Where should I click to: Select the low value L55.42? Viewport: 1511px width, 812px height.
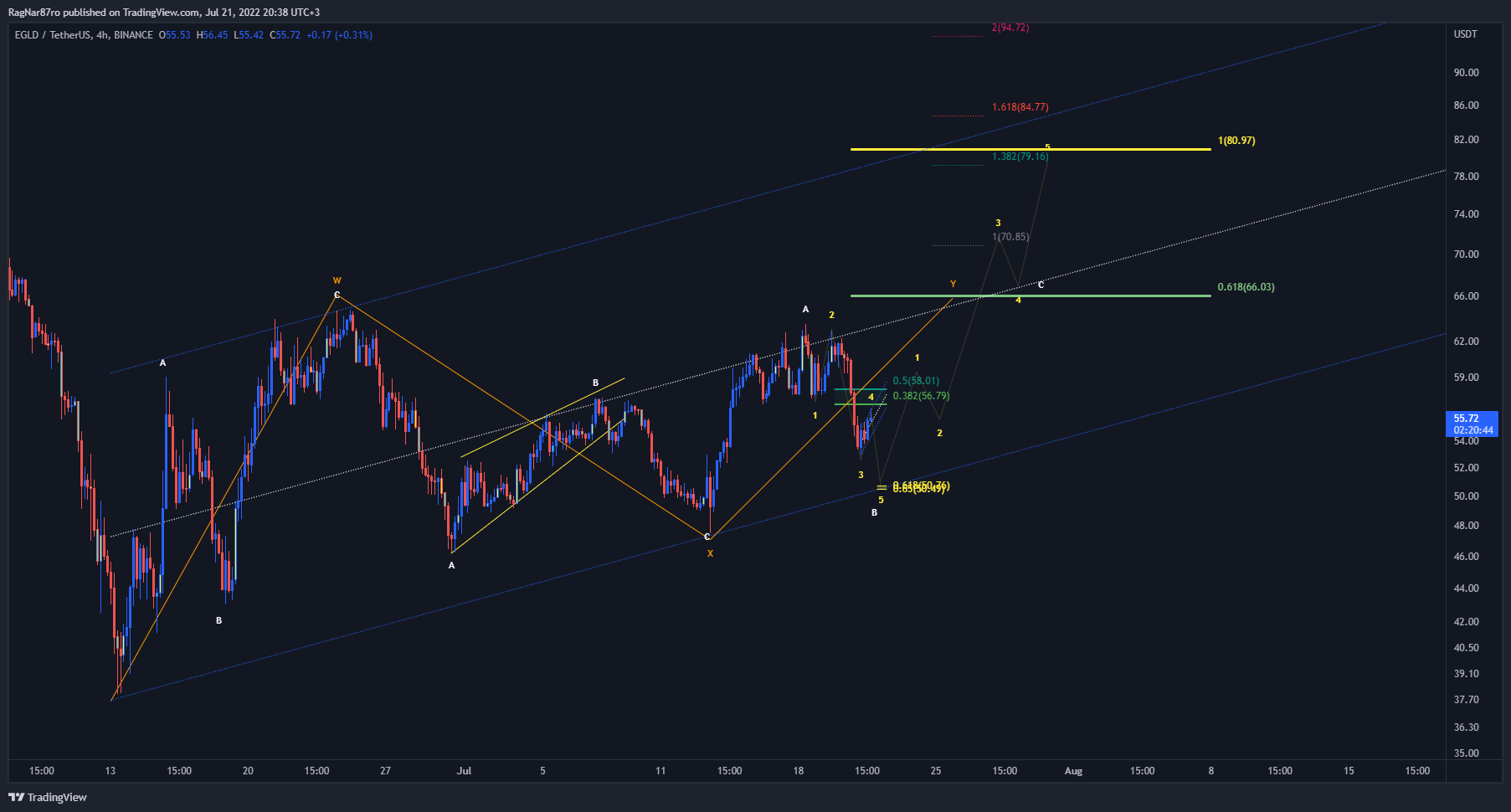249,35
